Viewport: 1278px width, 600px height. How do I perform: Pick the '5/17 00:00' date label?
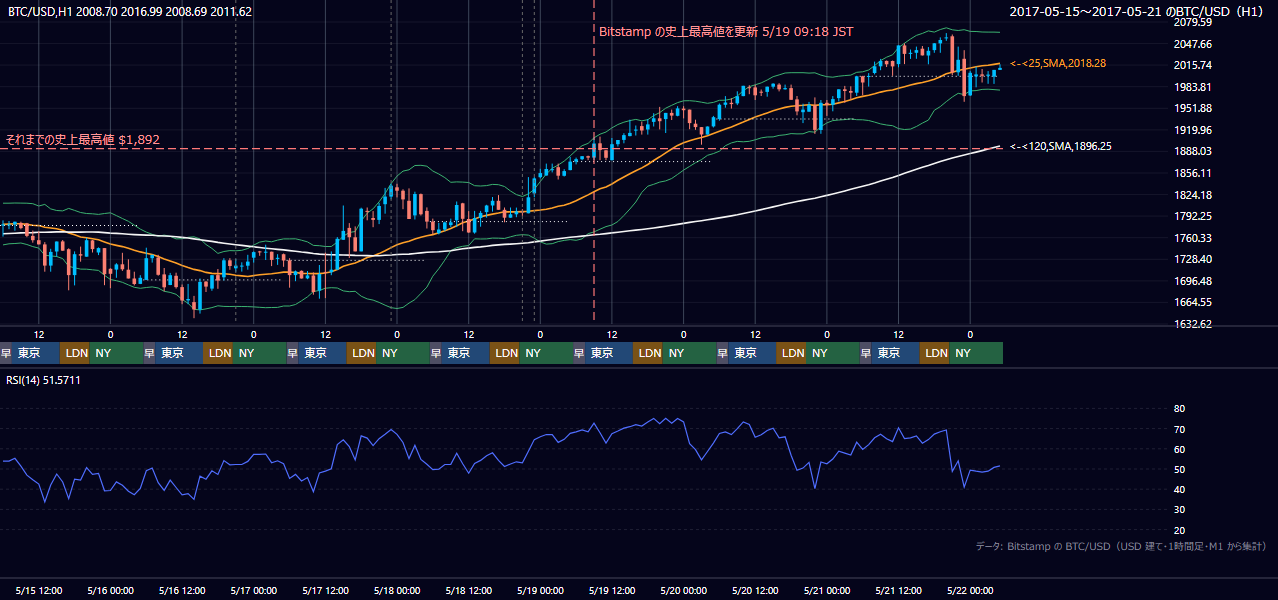tap(253, 591)
